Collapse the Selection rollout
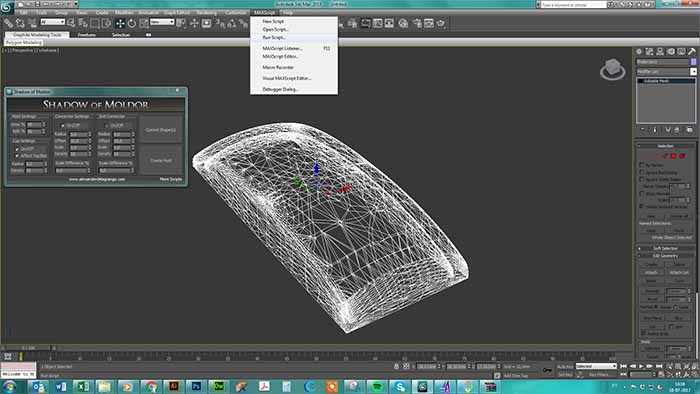The image size is (700, 394). coord(665,146)
